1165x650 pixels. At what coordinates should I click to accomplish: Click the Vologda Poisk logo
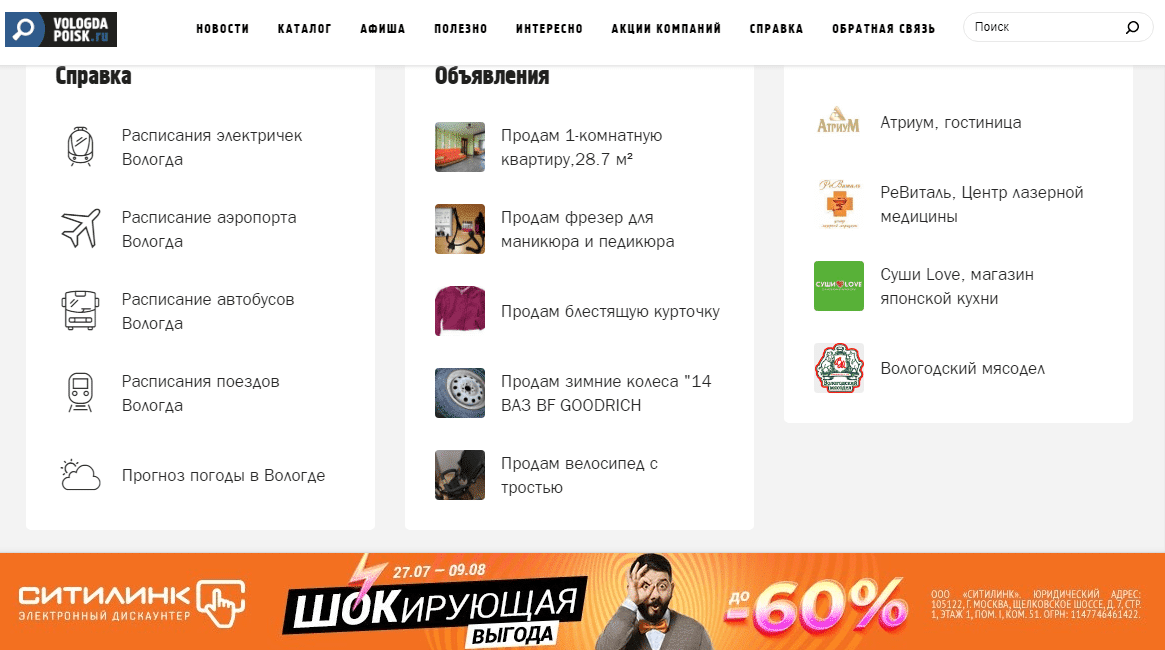pyautogui.click(x=61, y=29)
